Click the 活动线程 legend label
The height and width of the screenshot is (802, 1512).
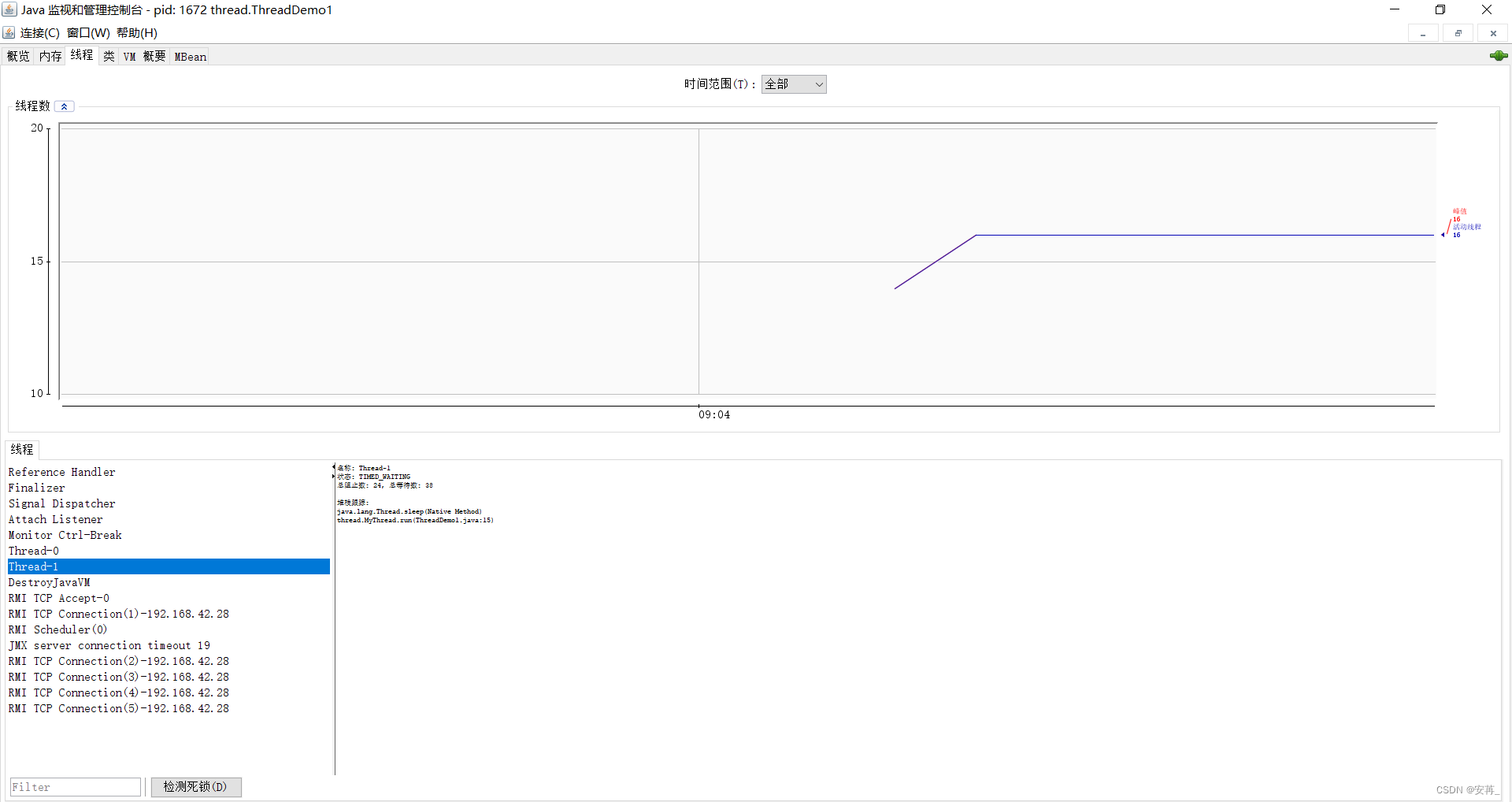click(1466, 227)
